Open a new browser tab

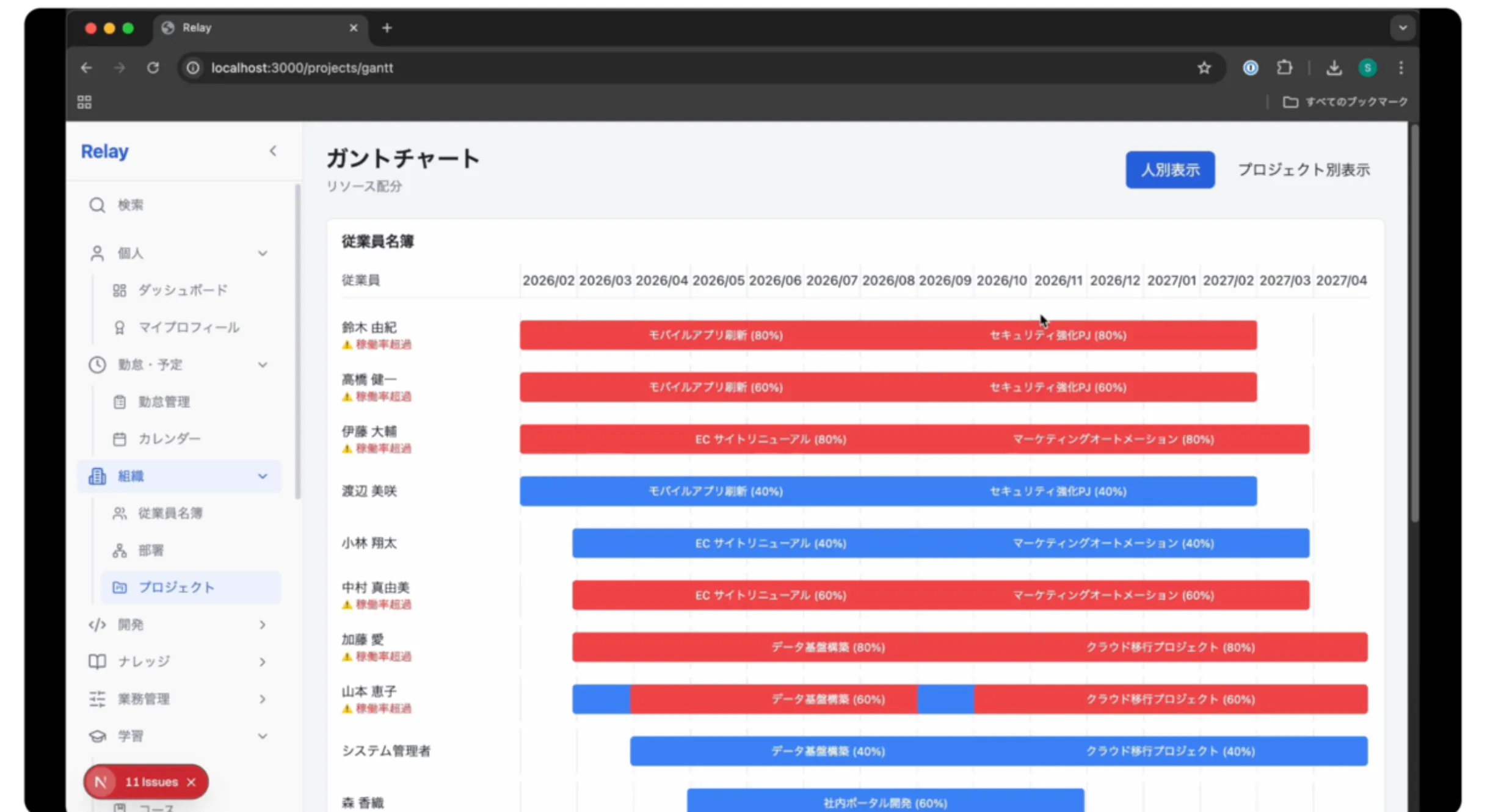coord(387,28)
